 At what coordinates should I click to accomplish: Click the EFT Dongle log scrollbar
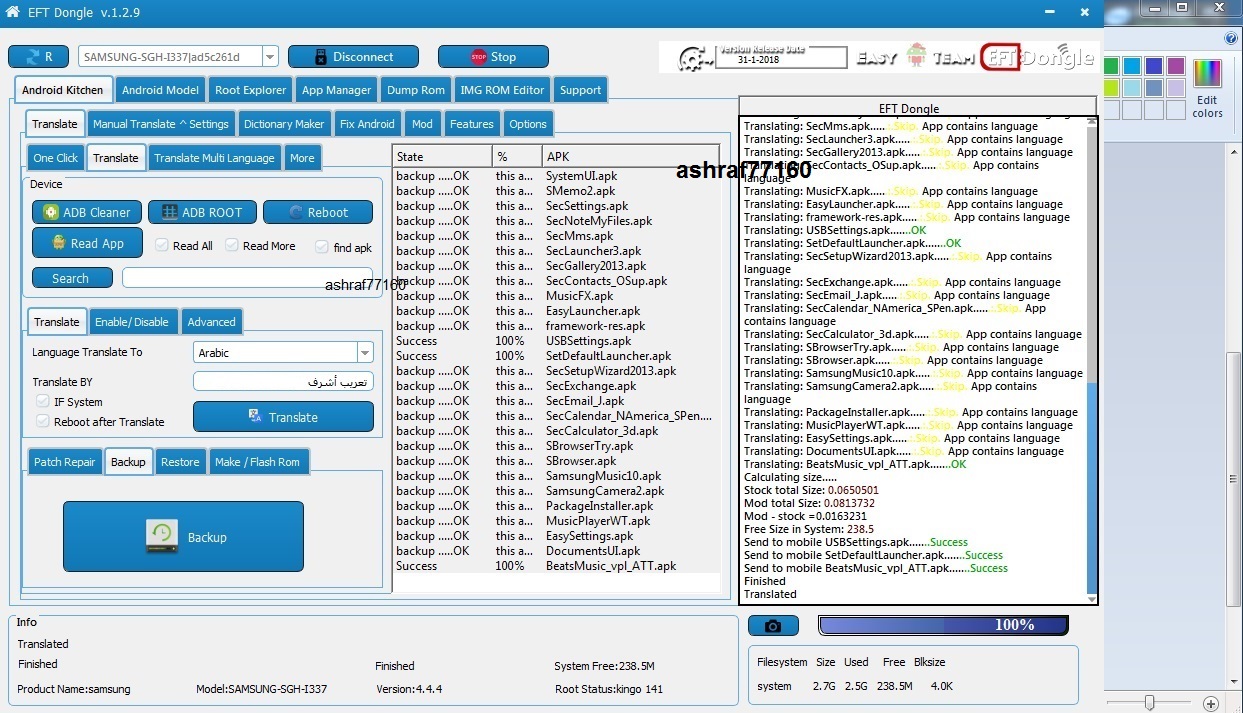tap(1092, 361)
